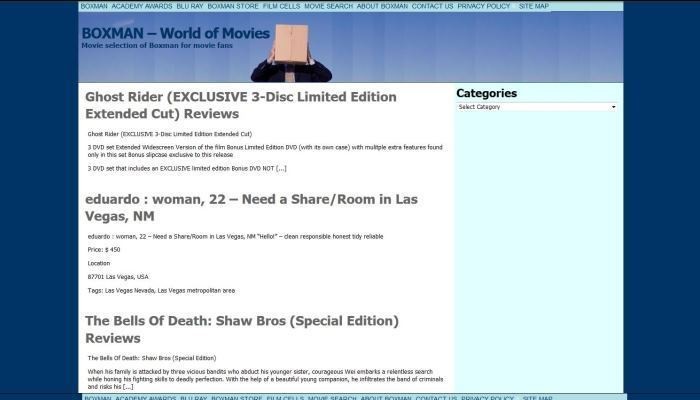Open the Select Category dropdown
Image resolution: width=700 pixels, height=400 pixels.
click(x=537, y=107)
